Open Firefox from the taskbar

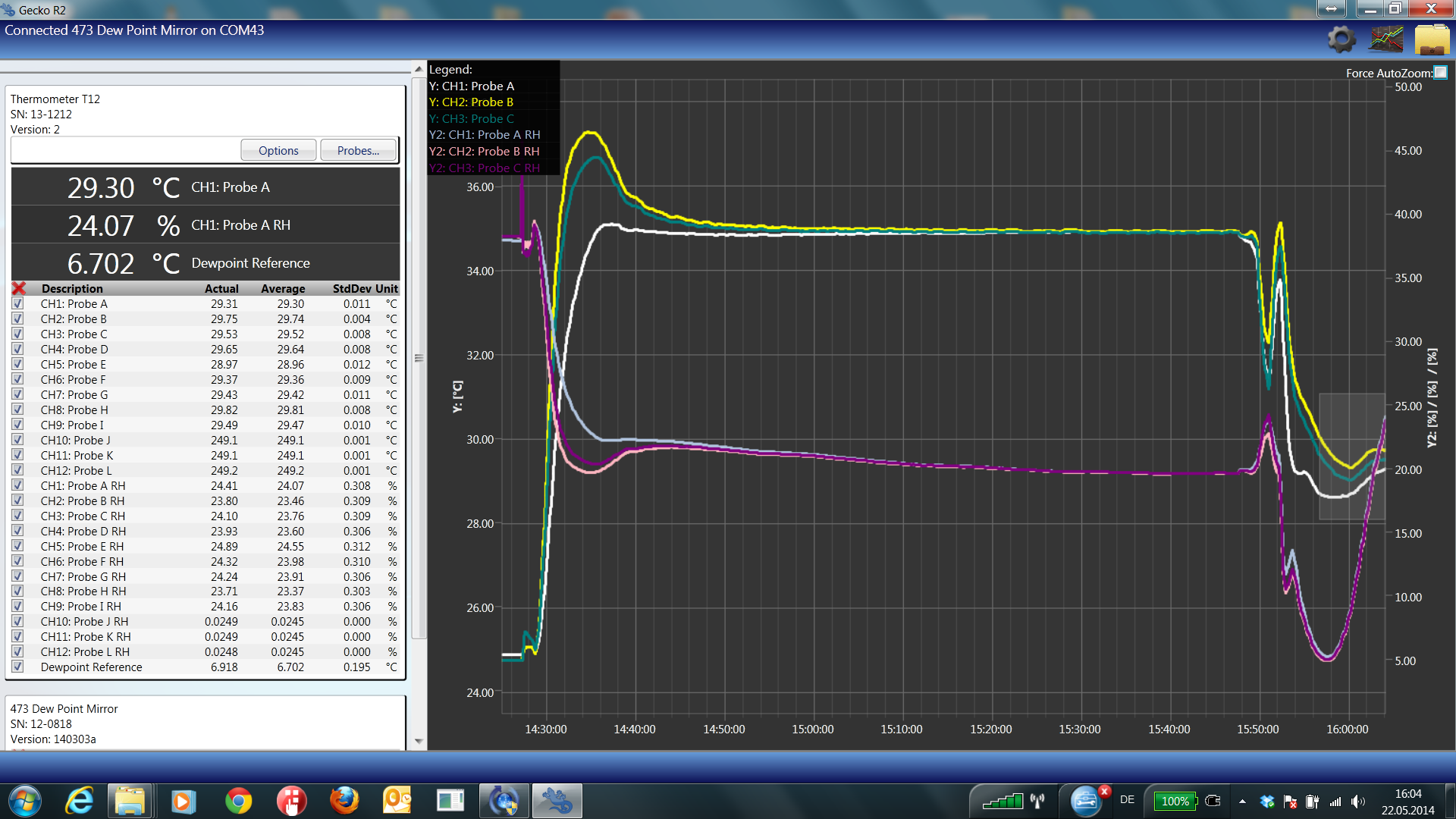click(x=344, y=801)
